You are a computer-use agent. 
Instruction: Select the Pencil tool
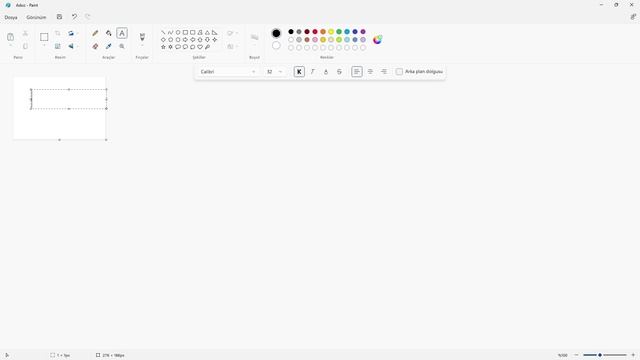tap(96, 33)
